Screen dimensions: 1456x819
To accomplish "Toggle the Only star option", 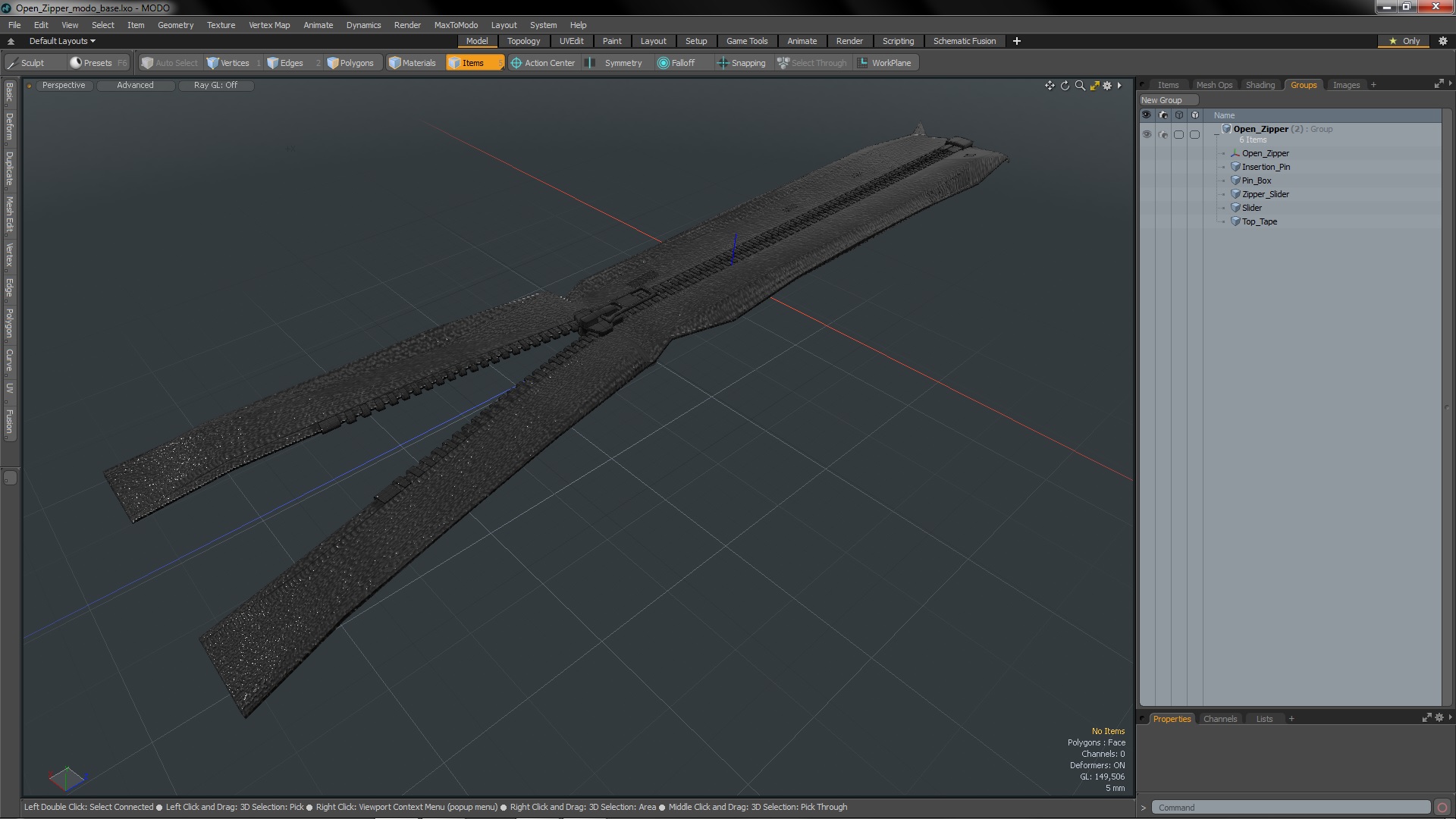I will click(x=1404, y=41).
